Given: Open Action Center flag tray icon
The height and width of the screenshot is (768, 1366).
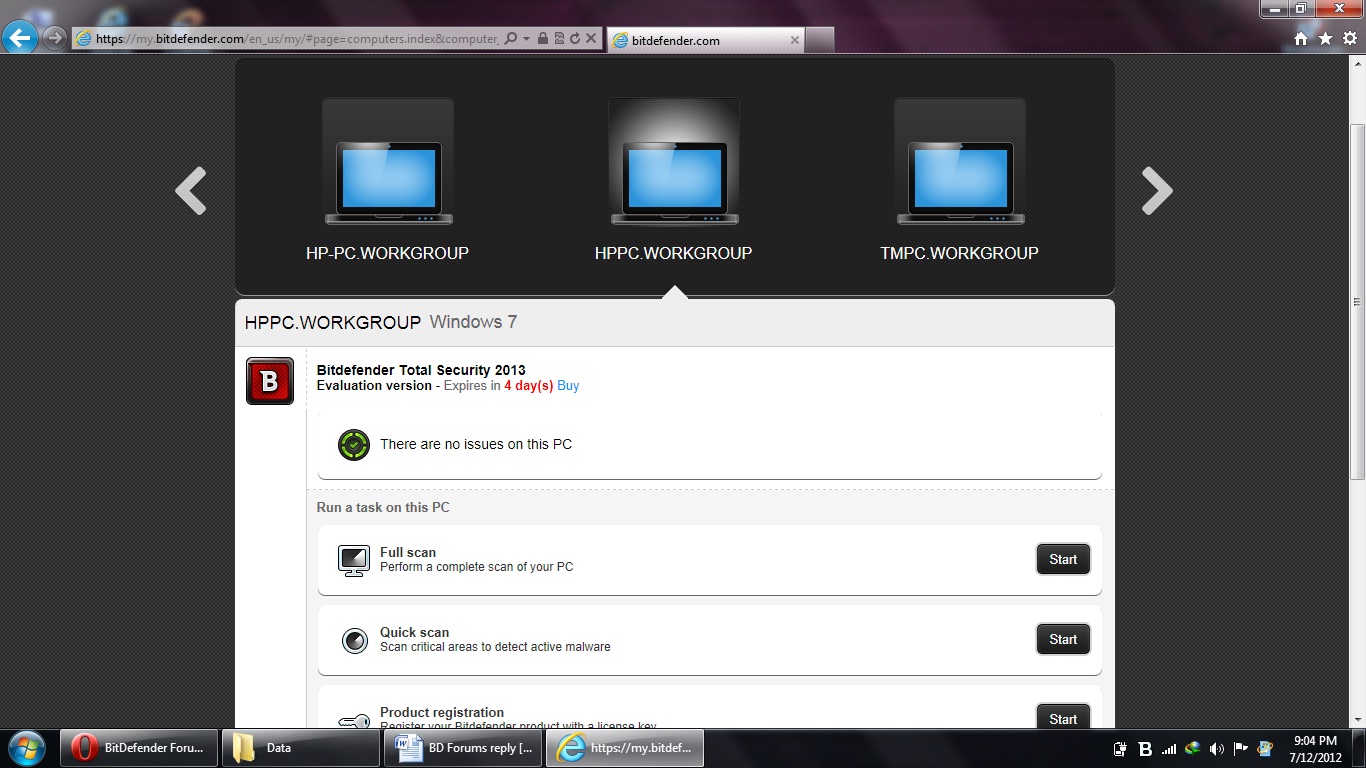Looking at the screenshot, I should coord(1240,748).
